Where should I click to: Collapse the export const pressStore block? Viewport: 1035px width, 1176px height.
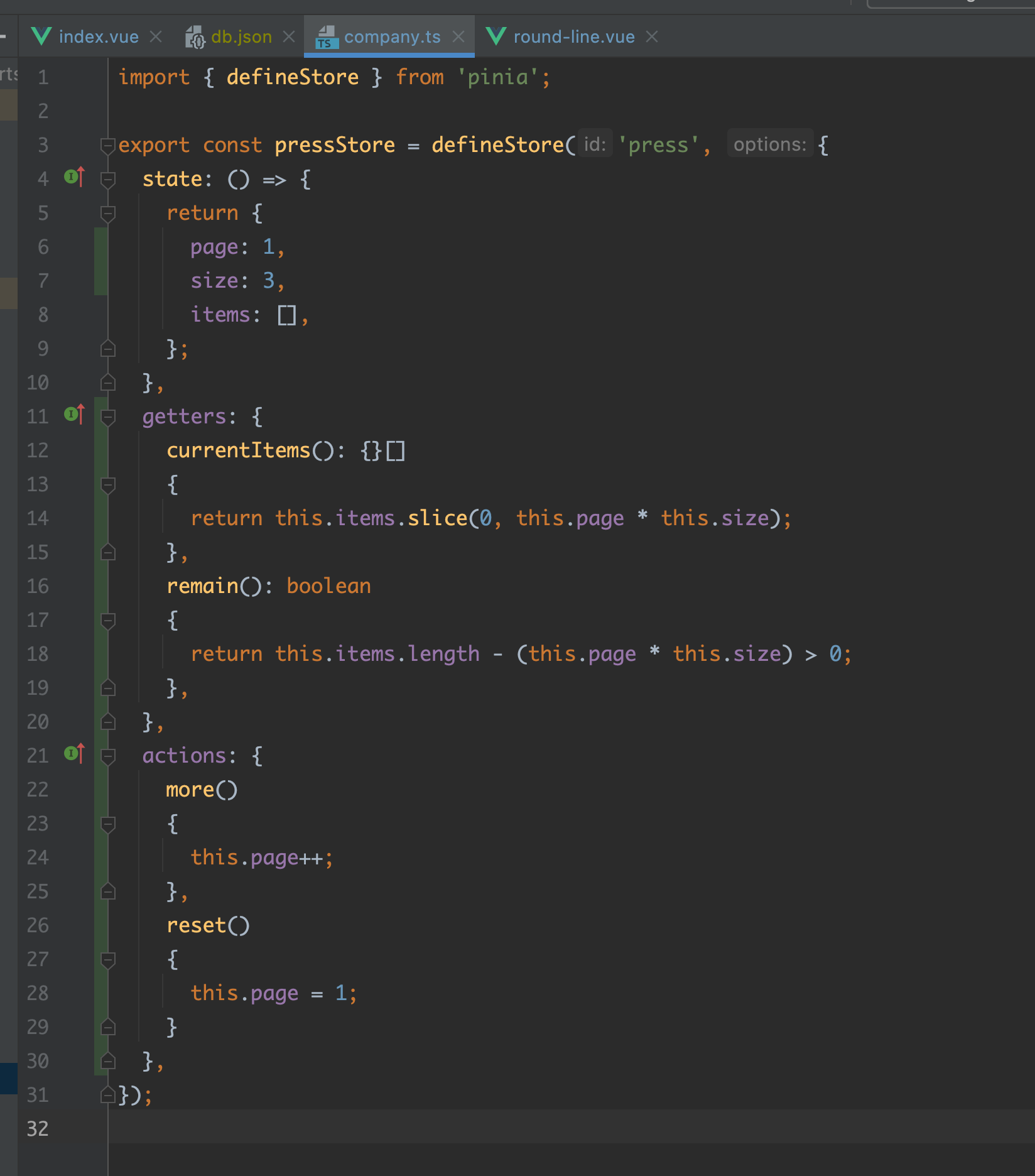108,146
